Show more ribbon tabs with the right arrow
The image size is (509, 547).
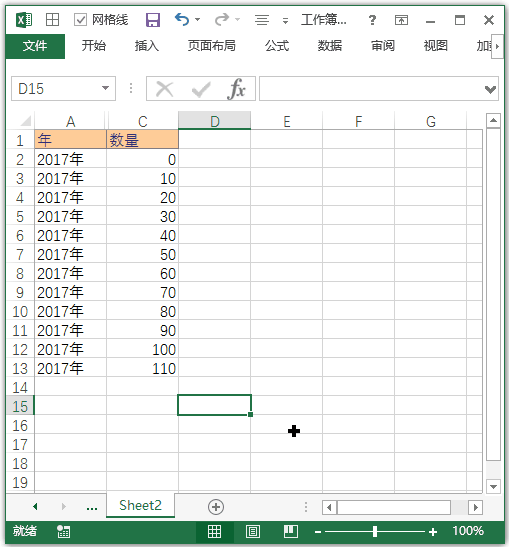click(x=497, y=46)
